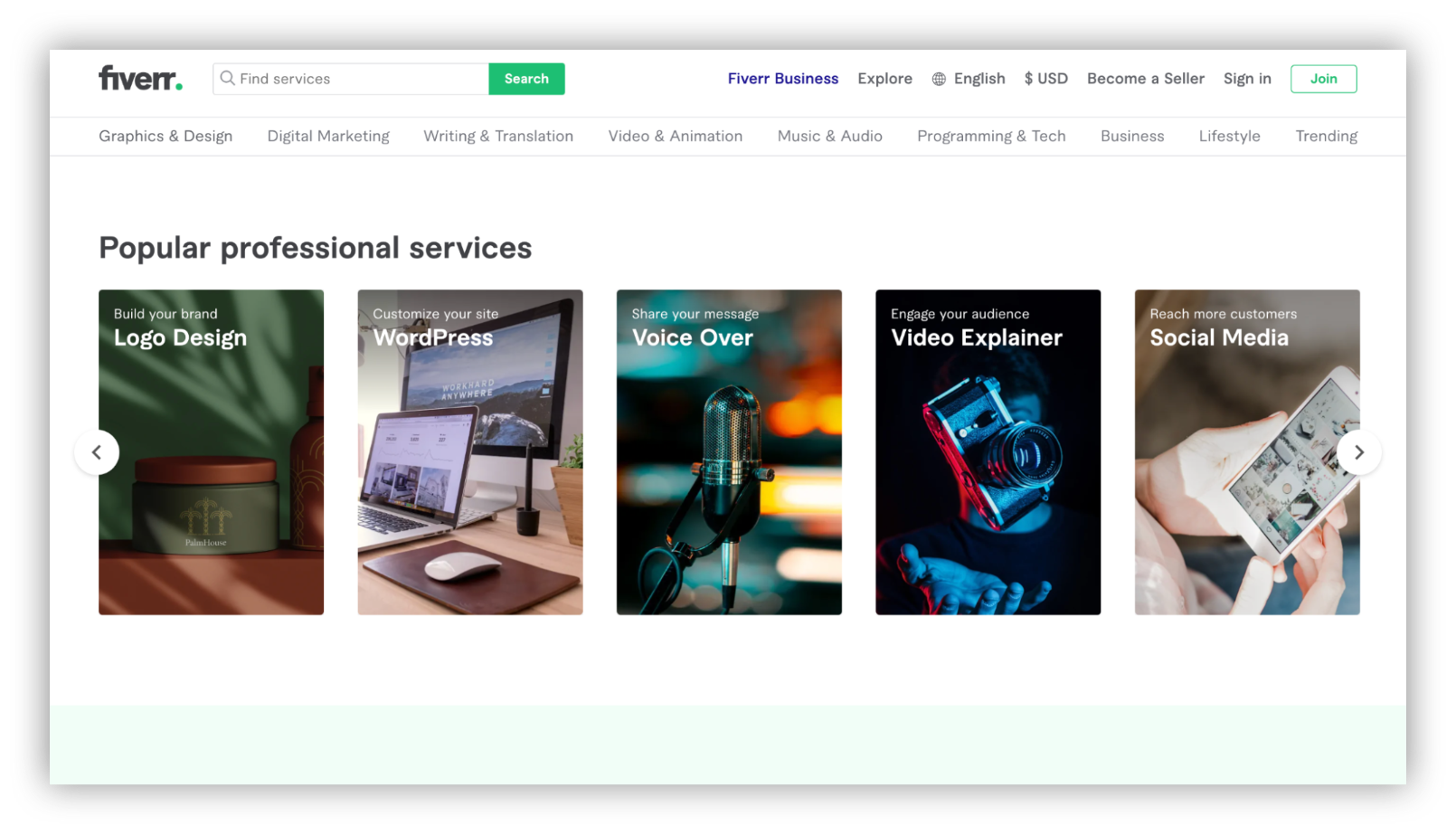Open the Social Media service card
This screenshot has width=1456, height=835.
1247,452
